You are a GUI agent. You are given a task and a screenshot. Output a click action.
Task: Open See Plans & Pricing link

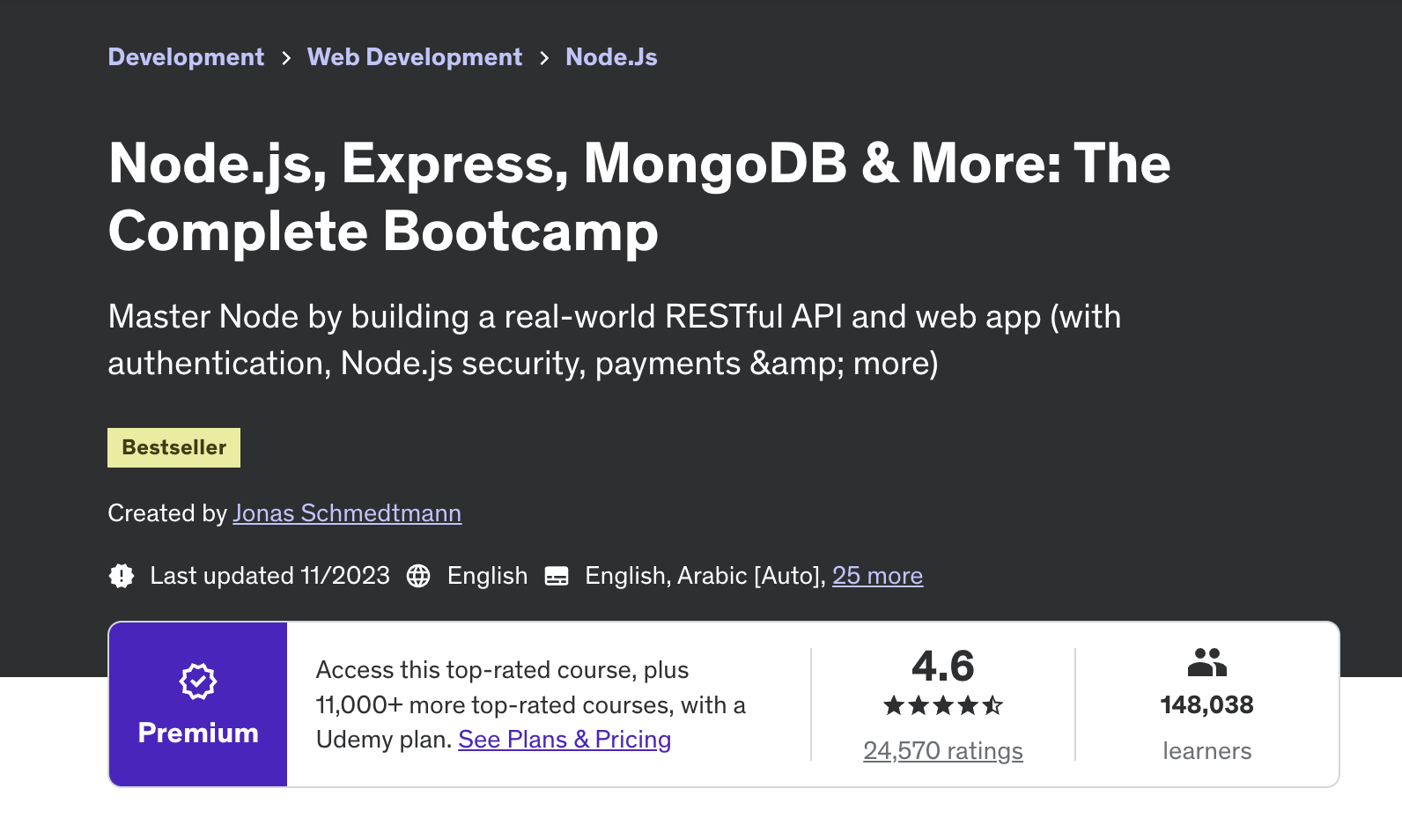tap(564, 740)
